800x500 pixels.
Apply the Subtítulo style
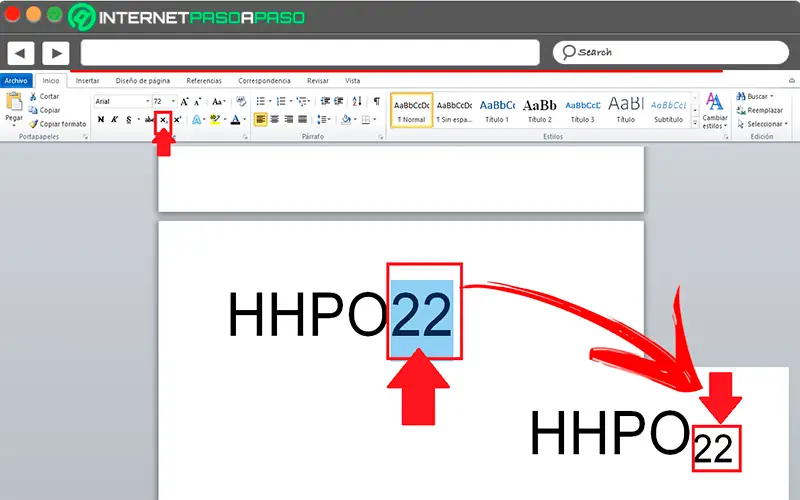click(x=668, y=110)
